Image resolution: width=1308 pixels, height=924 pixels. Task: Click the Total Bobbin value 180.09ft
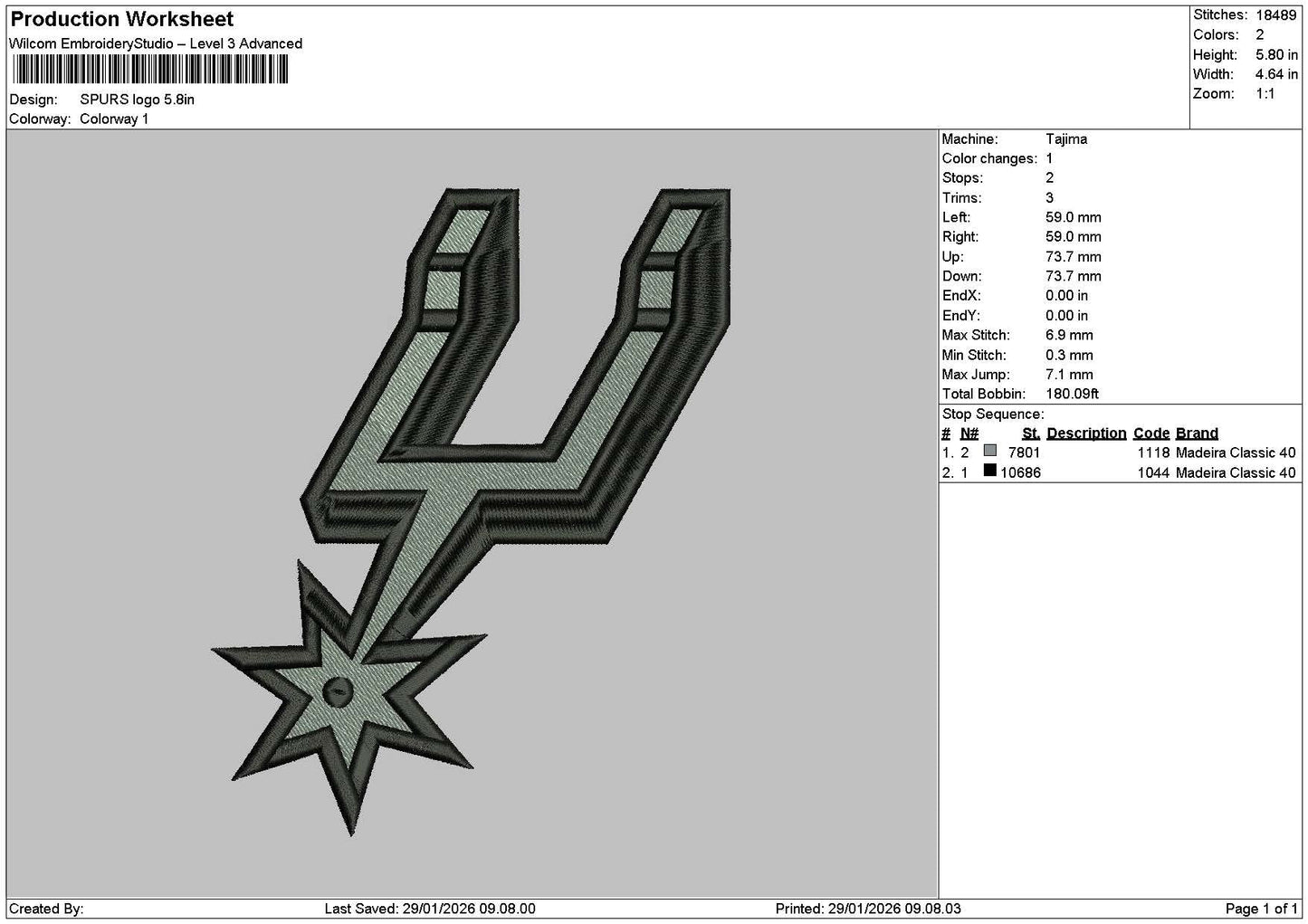click(x=1072, y=394)
